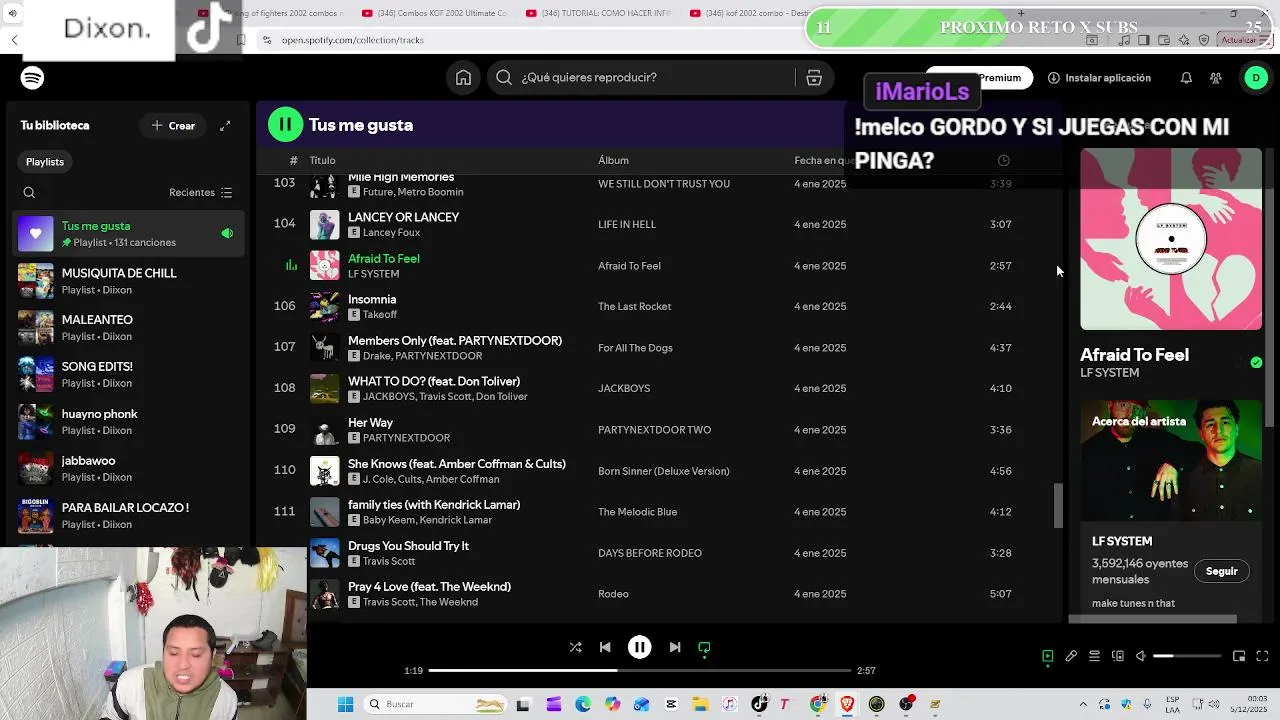Select the Insomnia track row
Viewport: 1280px width, 720px height.
click(660, 307)
